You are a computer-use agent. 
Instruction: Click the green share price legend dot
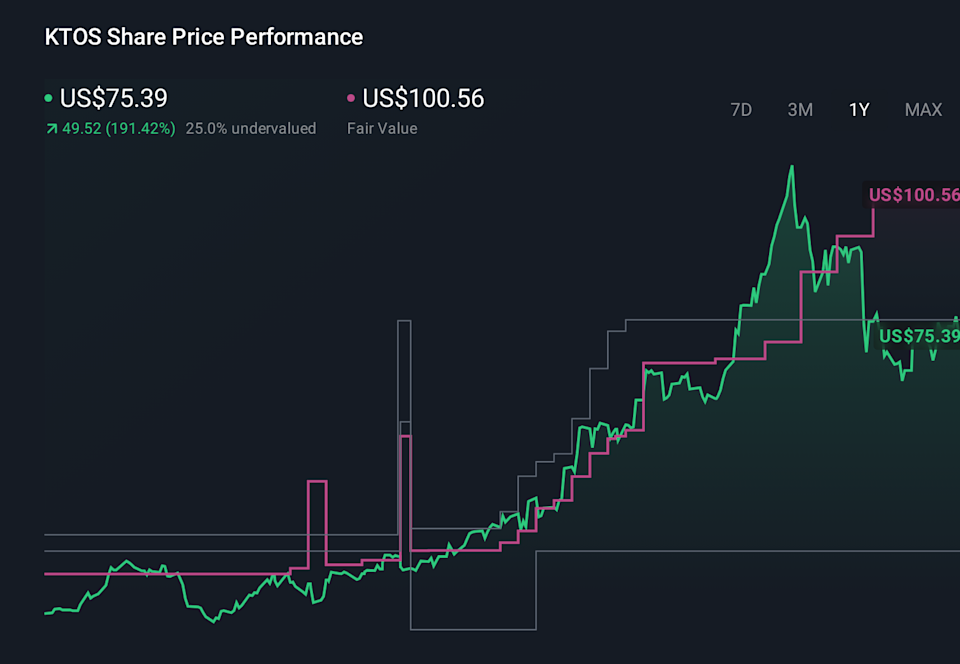click(47, 98)
